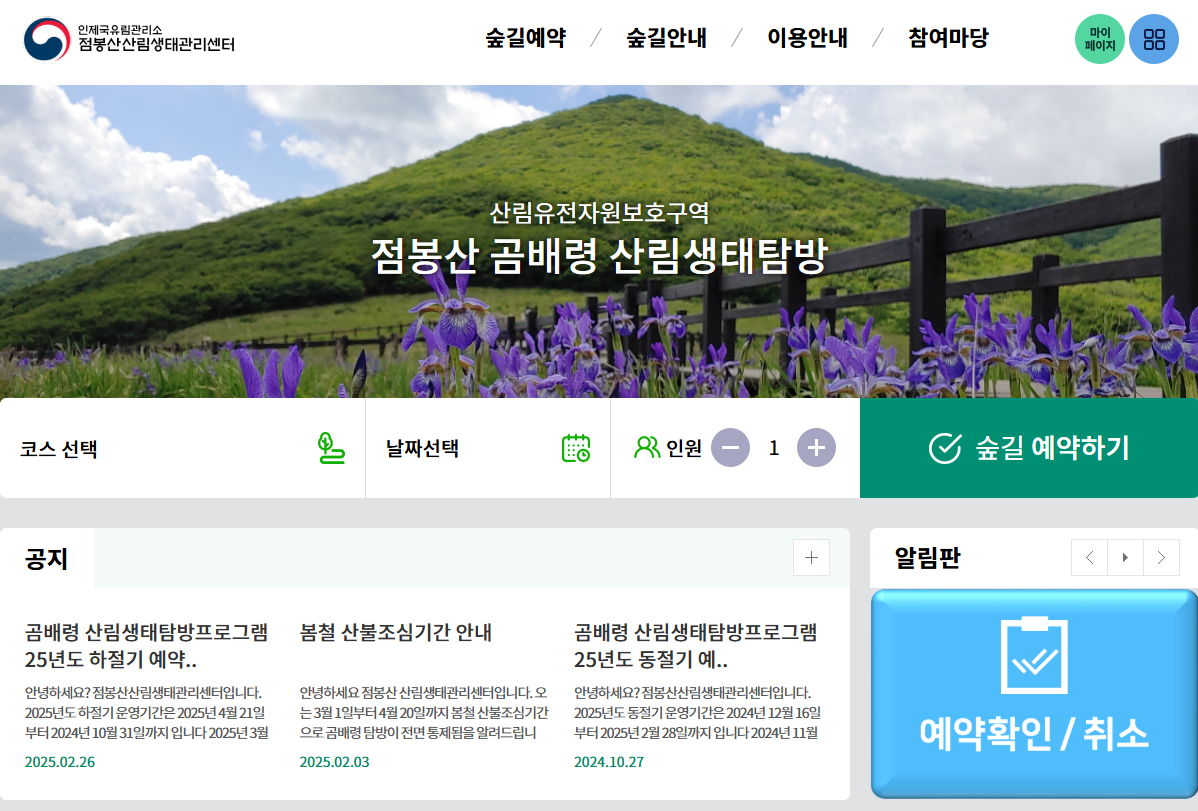Open notice 곰배령 산림생태탐방프로그램 25년도 동절기 예
This screenshot has width=1198, height=811.
coord(696,645)
